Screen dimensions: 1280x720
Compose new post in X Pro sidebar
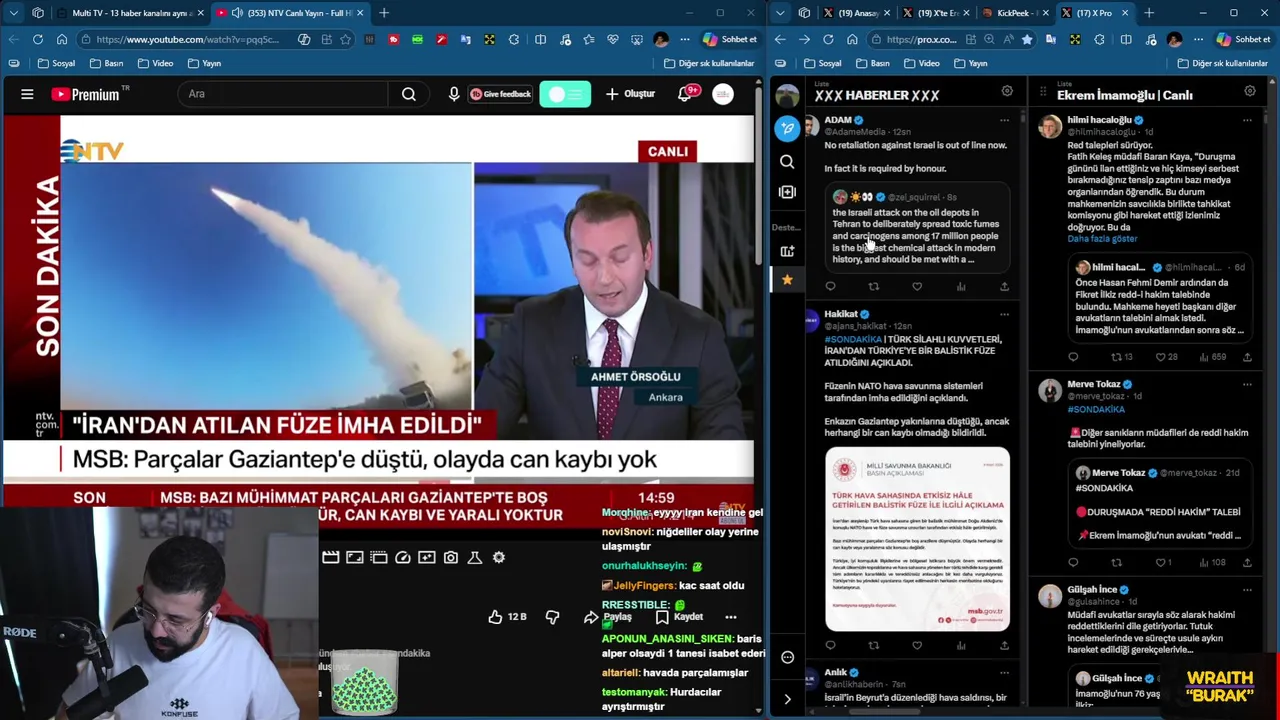[787, 128]
